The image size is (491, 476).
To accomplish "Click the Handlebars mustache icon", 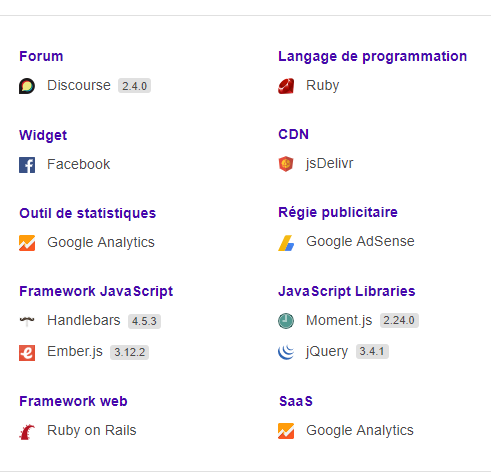I will click(x=27, y=321).
